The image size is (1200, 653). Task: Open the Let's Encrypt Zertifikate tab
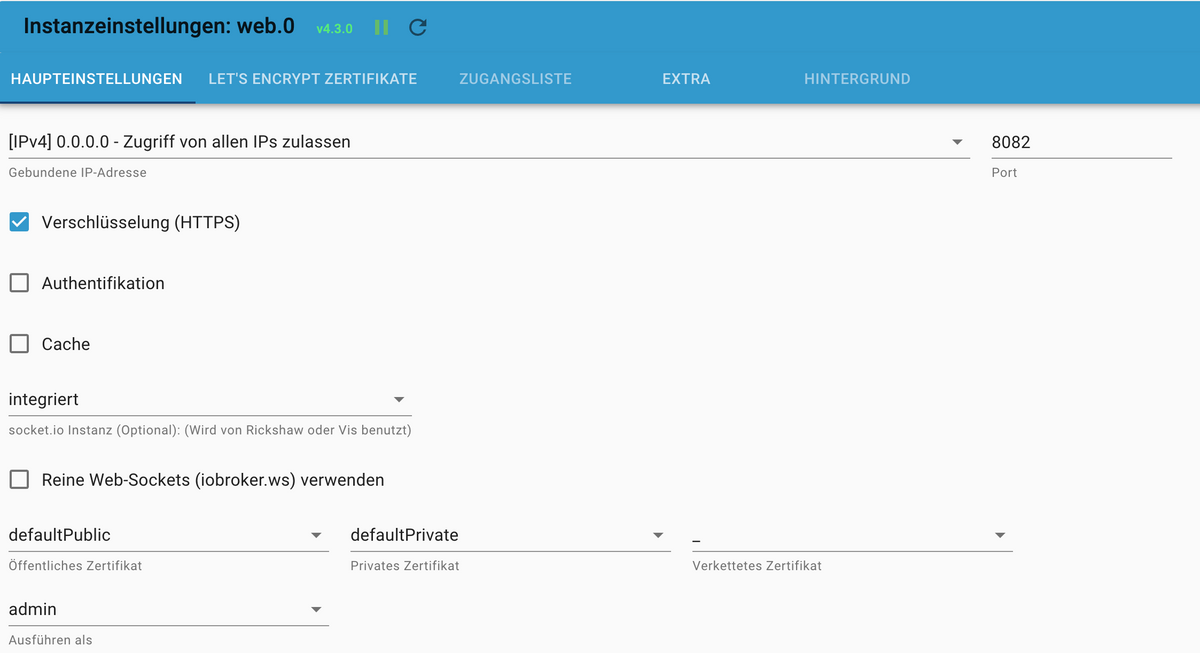tap(312, 78)
